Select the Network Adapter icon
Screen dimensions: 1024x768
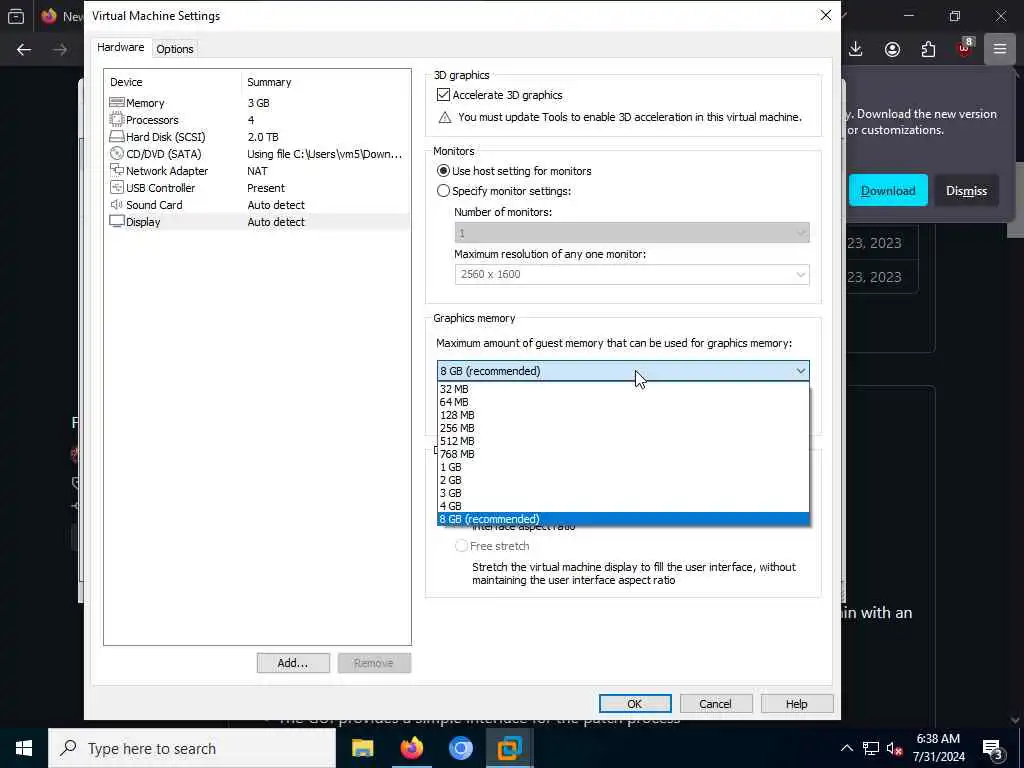tap(117, 170)
